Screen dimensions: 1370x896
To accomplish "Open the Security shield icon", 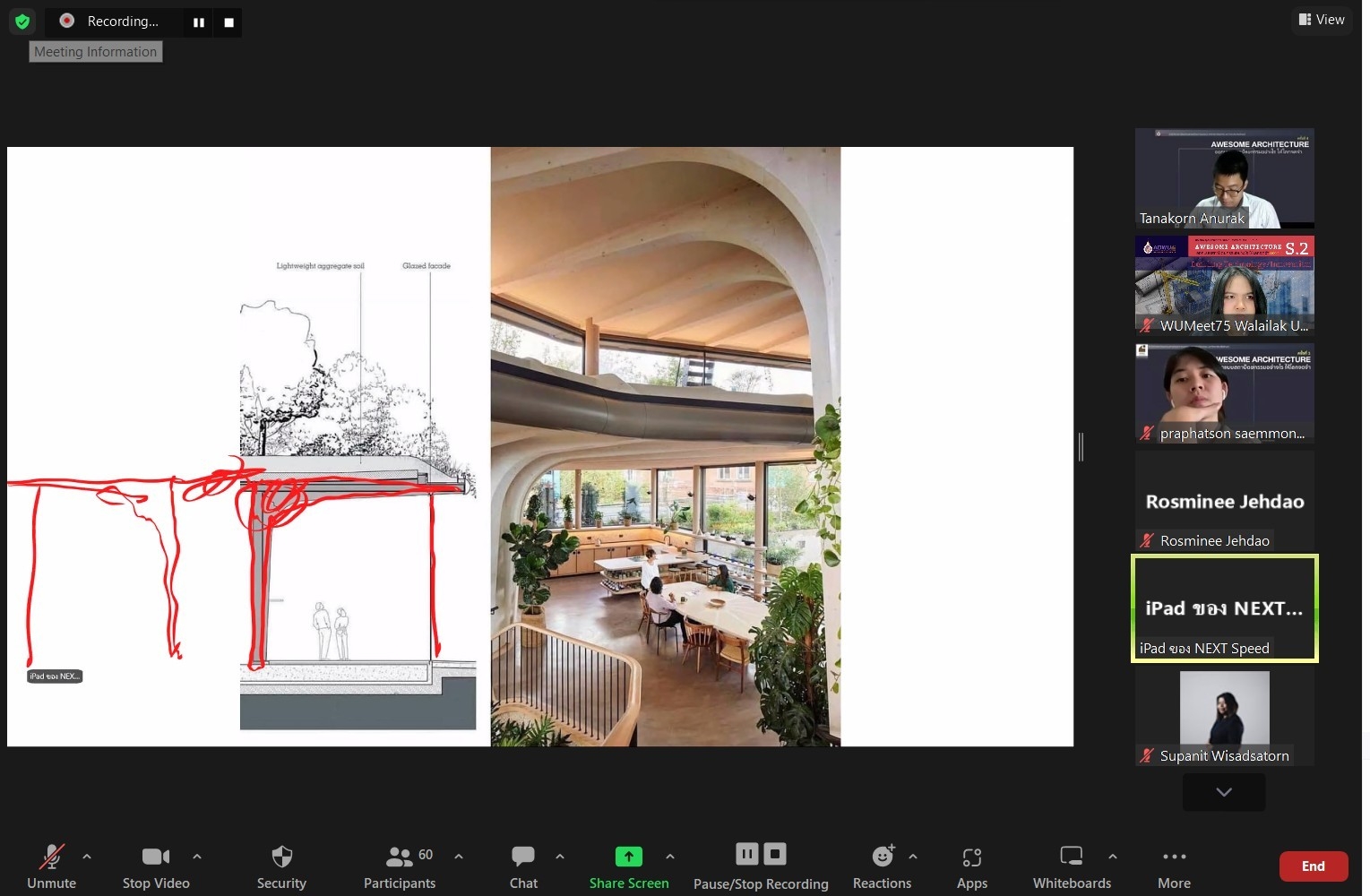I will (x=281, y=857).
